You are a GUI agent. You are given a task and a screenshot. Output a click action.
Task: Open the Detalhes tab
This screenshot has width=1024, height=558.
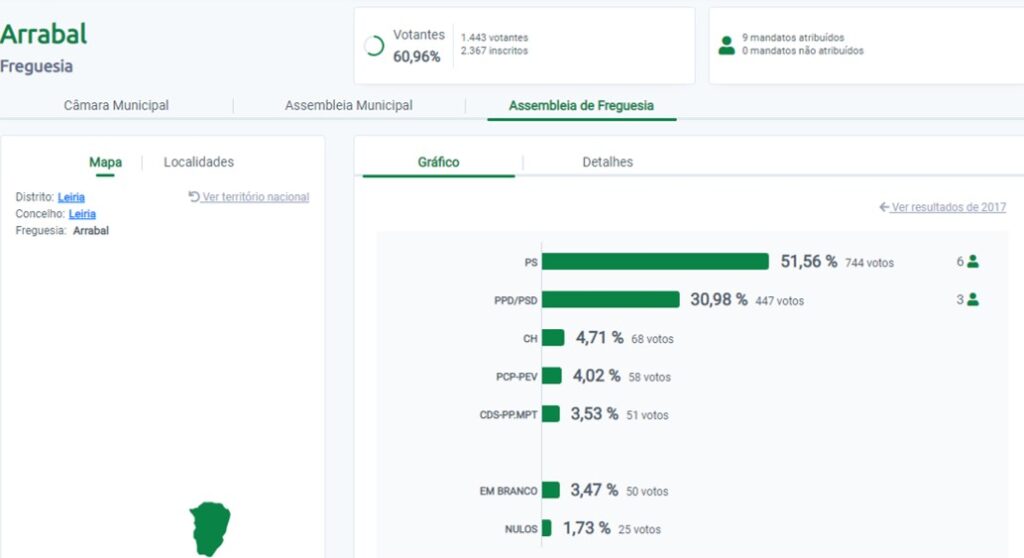point(607,162)
